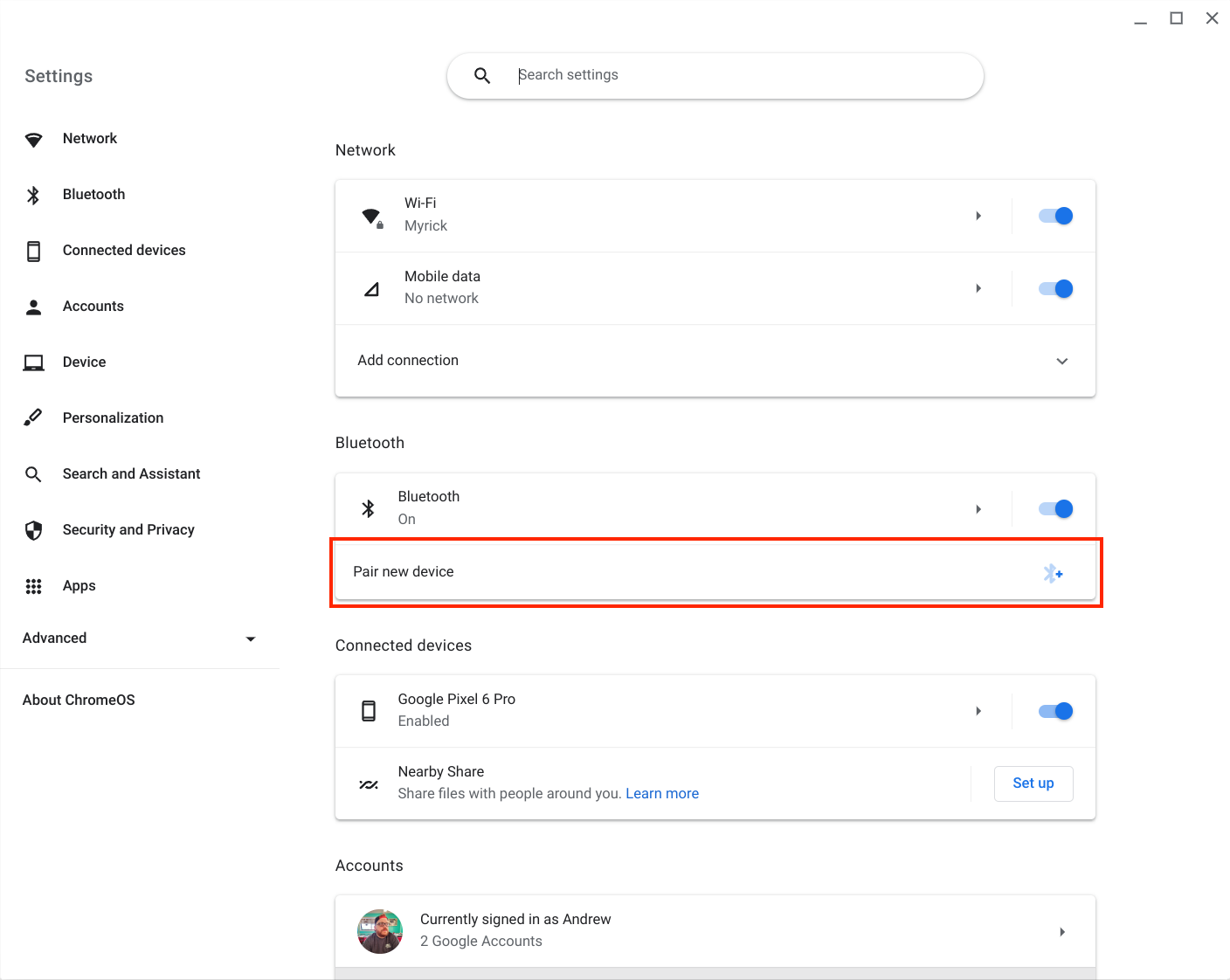Screen dimensions: 1230x980
Task: Open the Learn more link
Action: [661, 793]
